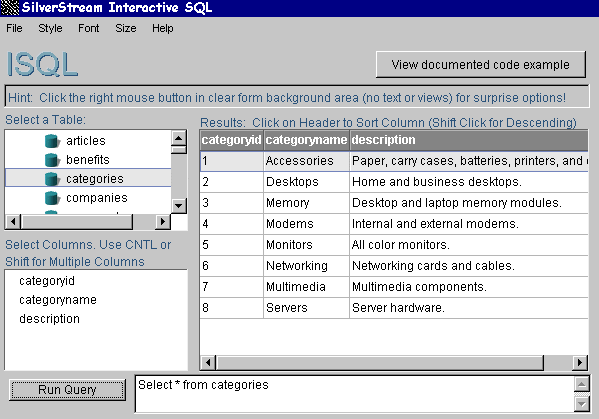
Task: Click the Monitors cell
Action: (306, 245)
